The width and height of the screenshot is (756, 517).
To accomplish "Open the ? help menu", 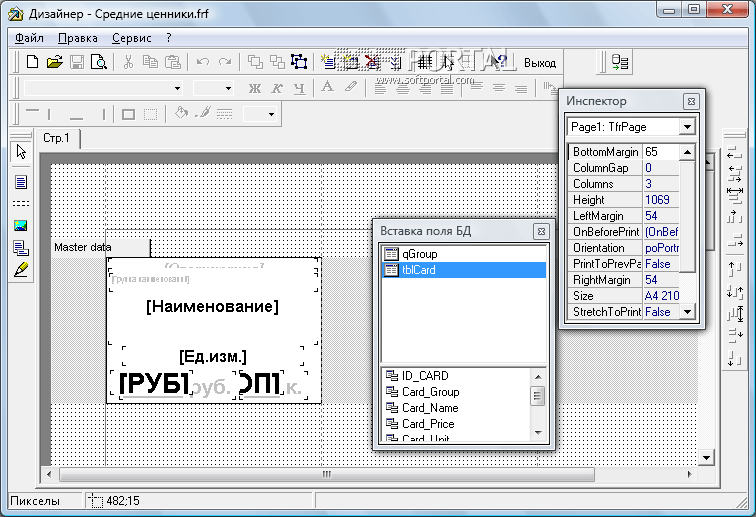I will click(168, 38).
